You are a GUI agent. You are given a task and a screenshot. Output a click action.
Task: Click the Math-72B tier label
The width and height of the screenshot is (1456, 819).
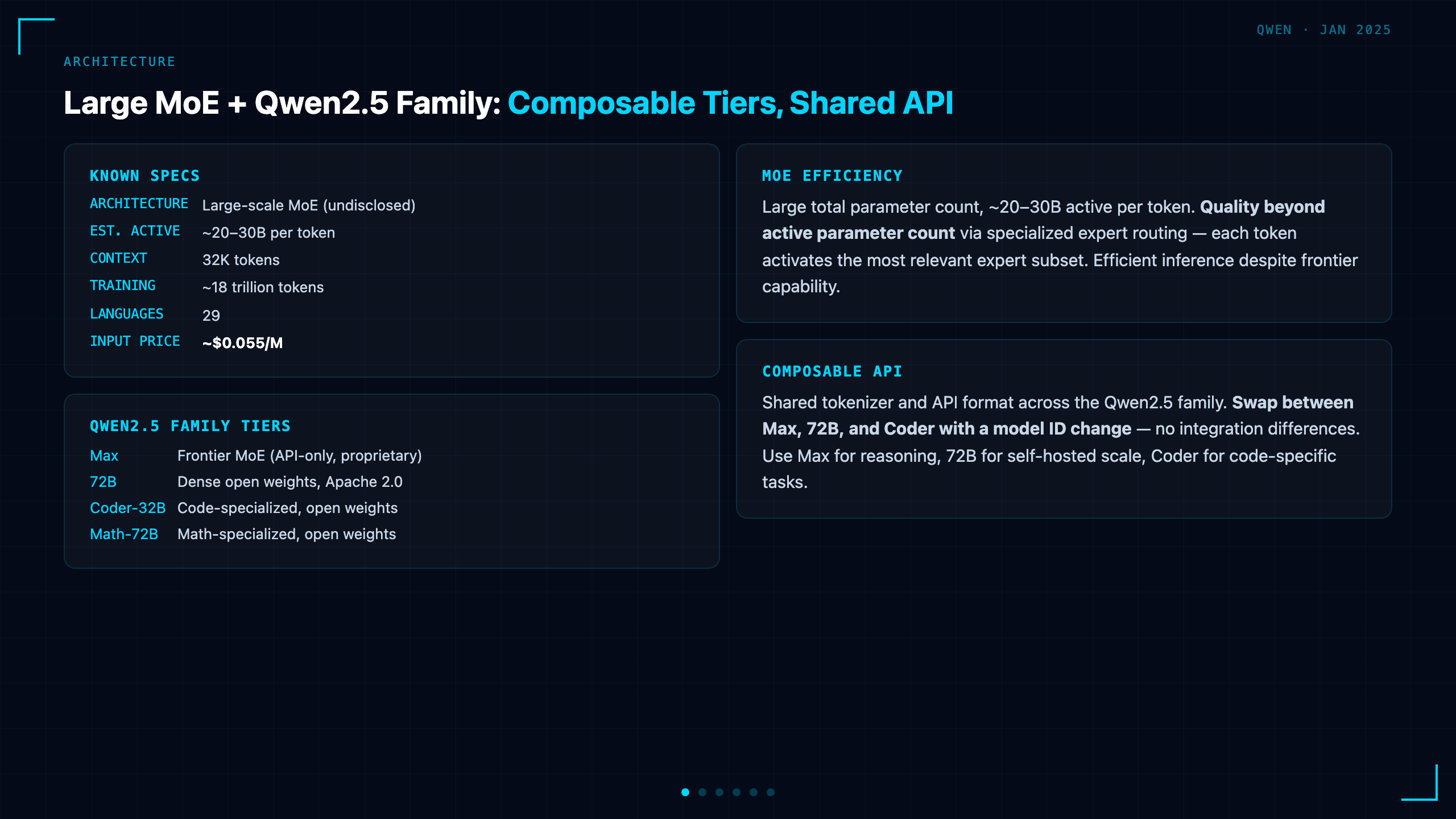[x=124, y=534]
